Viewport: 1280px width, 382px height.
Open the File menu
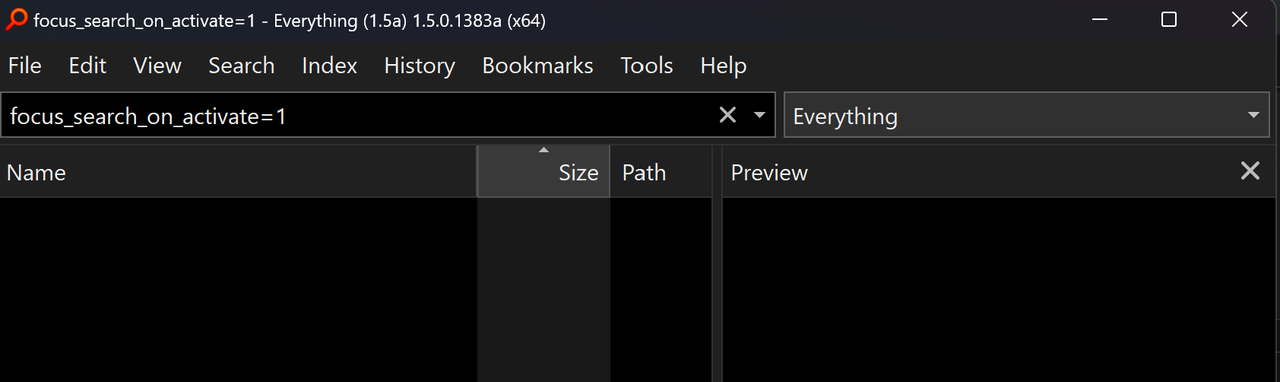click(25, 66)
